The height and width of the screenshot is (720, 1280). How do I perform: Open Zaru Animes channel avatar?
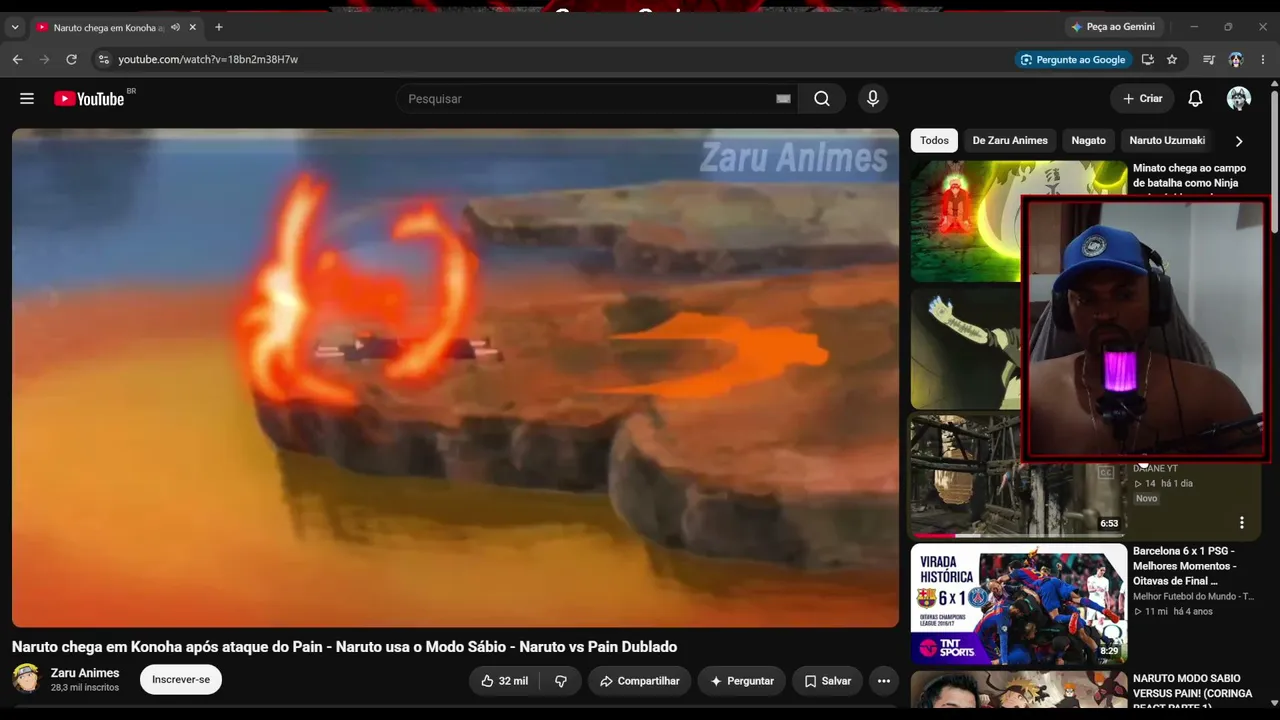coord(26,679)
